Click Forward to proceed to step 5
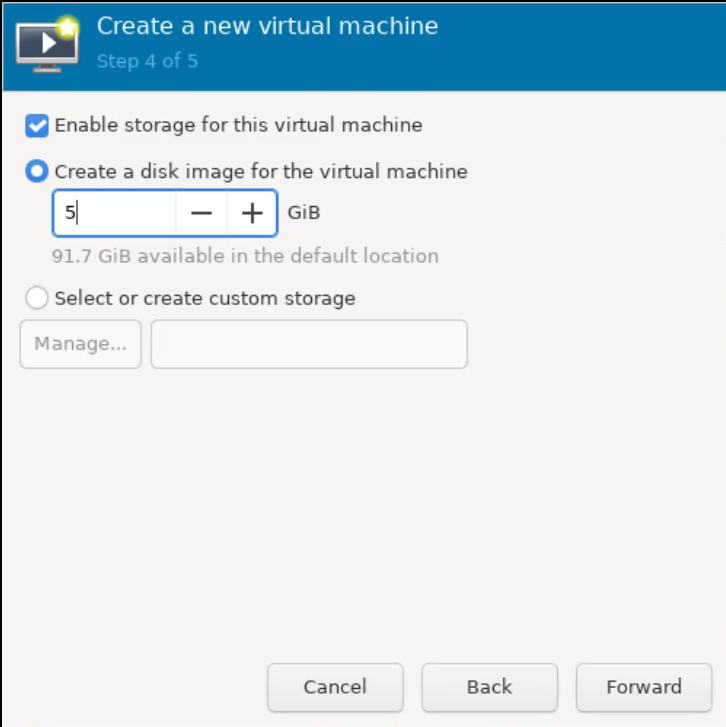The image size is (726, 727). coord(643,687)
